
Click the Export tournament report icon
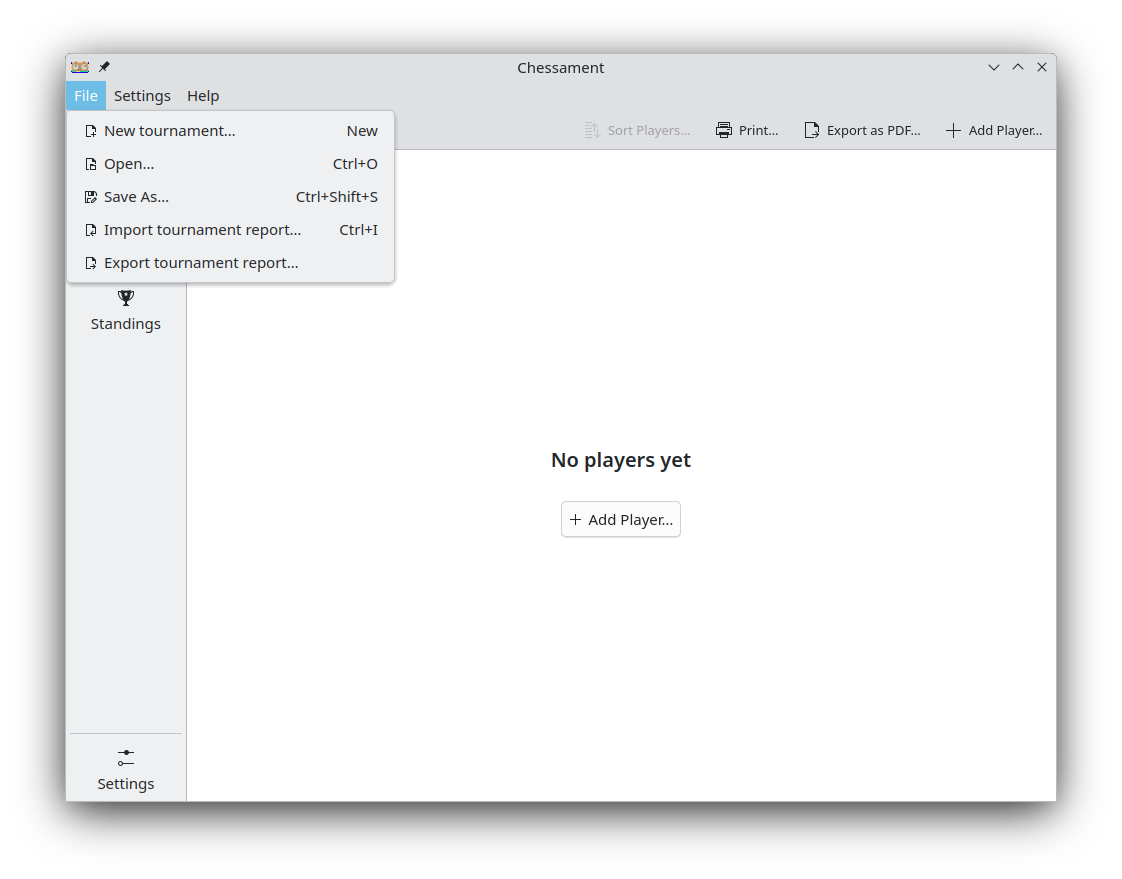click(x=91, y=263)
